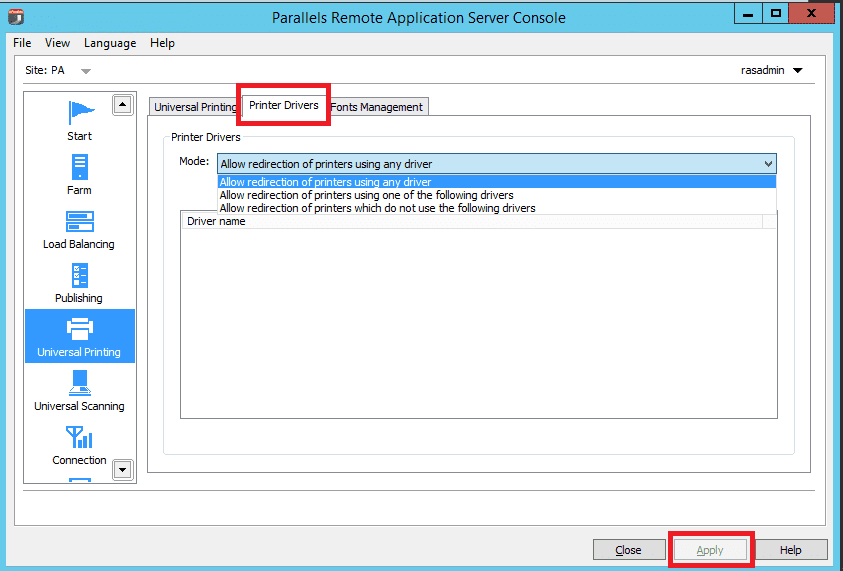Click the Driver name column header

[472, 221]
